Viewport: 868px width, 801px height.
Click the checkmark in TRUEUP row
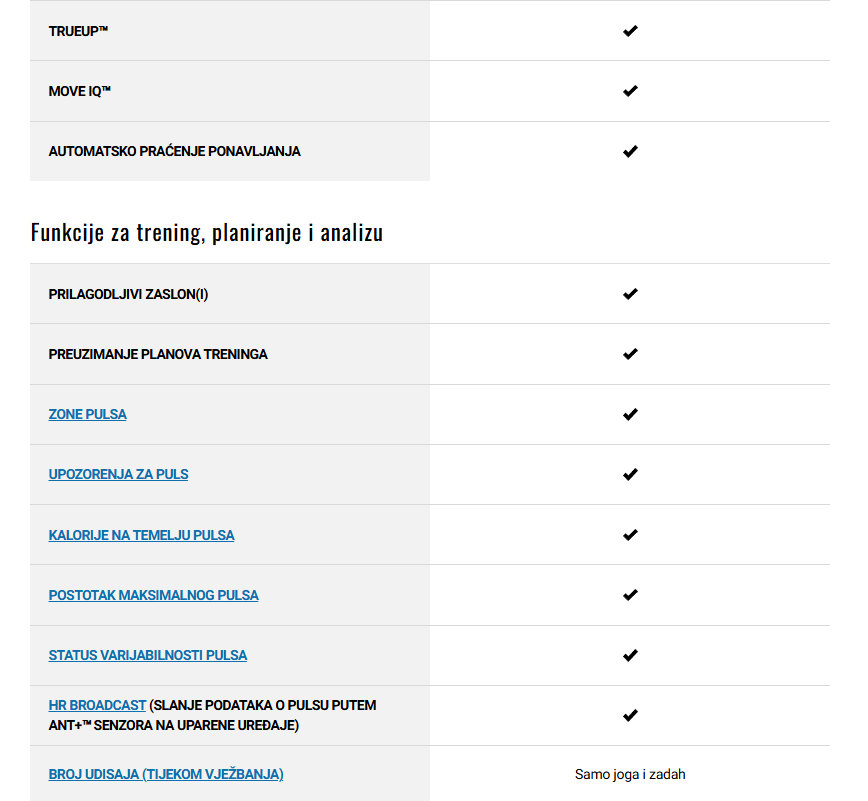(630, 31)
